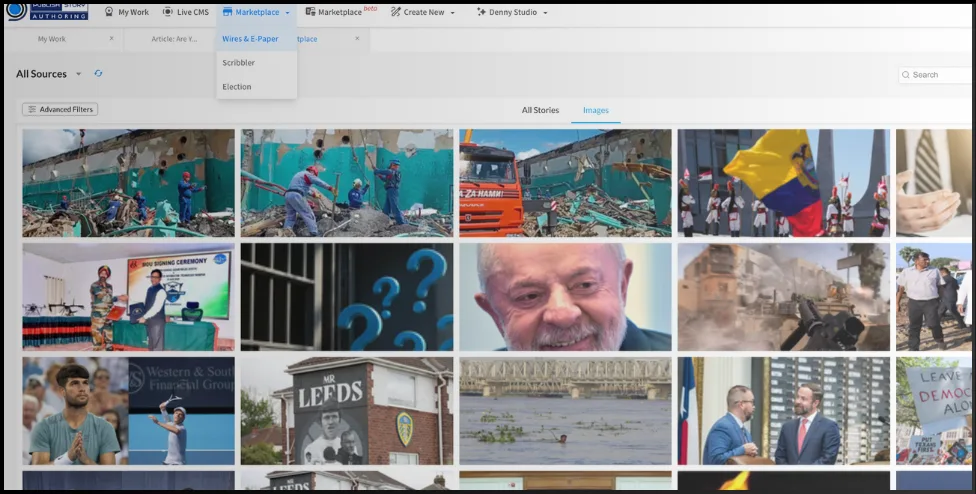Screen dimensions: 976x494
Task: Open the handshake gesture thumbnail
Action: pos(934,183)
